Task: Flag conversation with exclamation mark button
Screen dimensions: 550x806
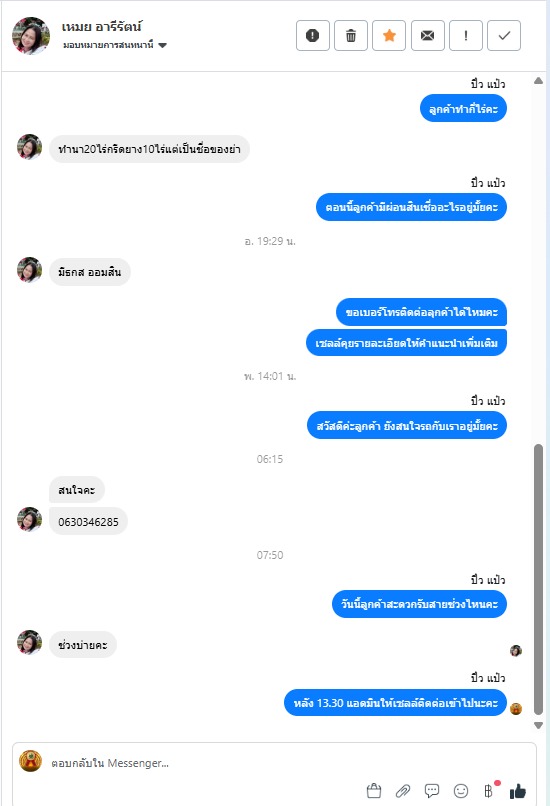Action: 466,35
